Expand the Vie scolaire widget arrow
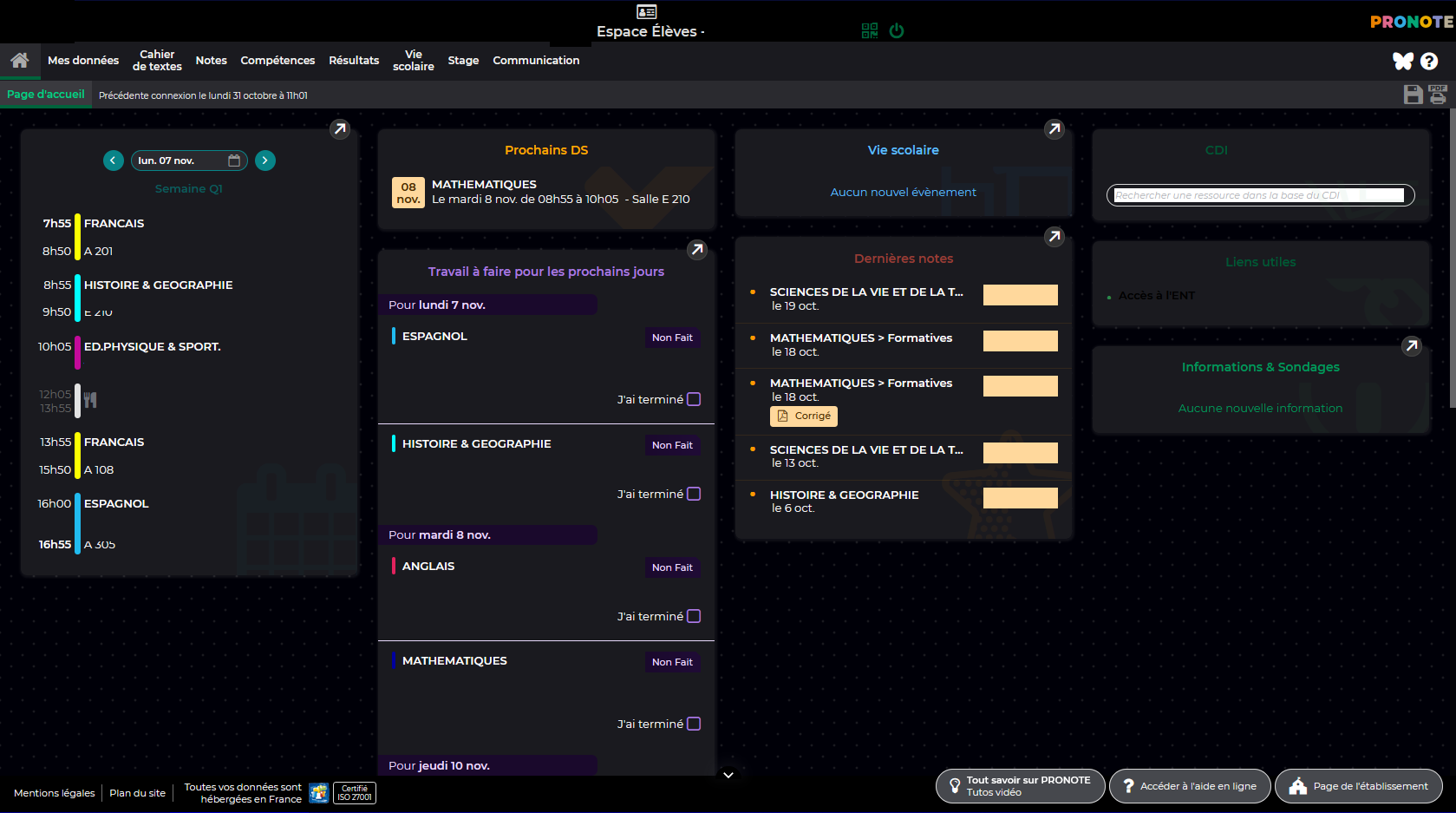The width and height of the screenshot is (1456, 813). 1054,129
